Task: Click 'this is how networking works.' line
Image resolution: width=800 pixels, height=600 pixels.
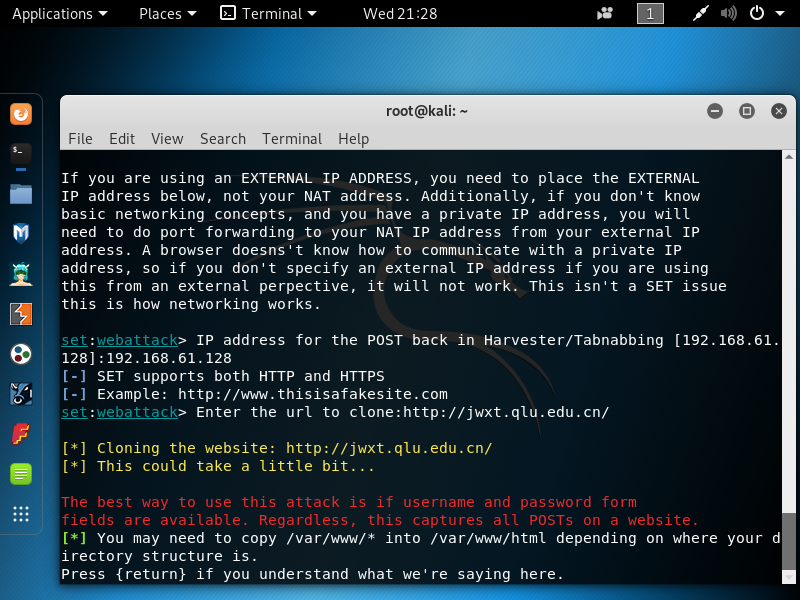Action: click(191, 304)
